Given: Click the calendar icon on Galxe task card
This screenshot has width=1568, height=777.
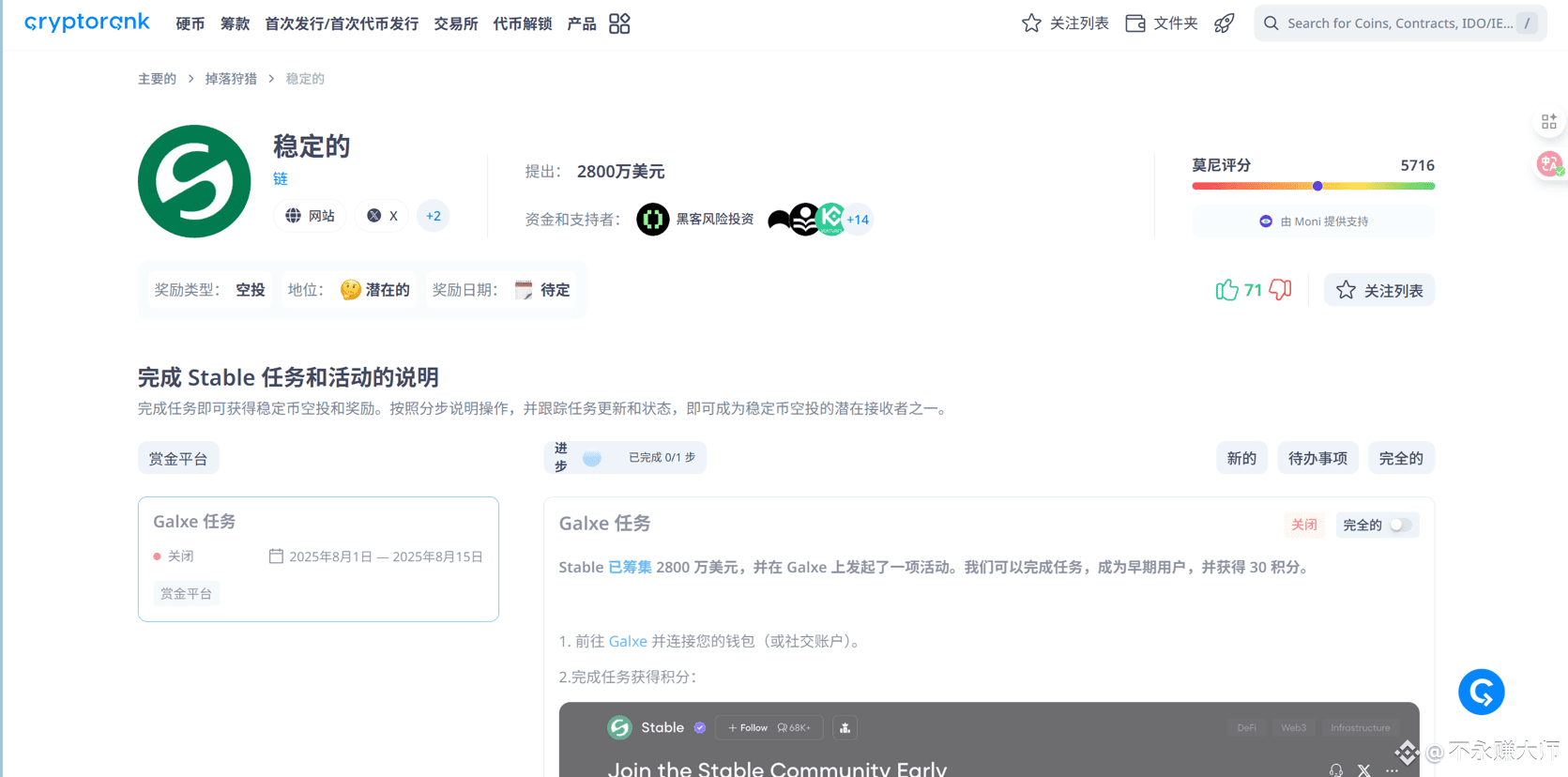Looking at the screenshot, I should click(276, 556).
